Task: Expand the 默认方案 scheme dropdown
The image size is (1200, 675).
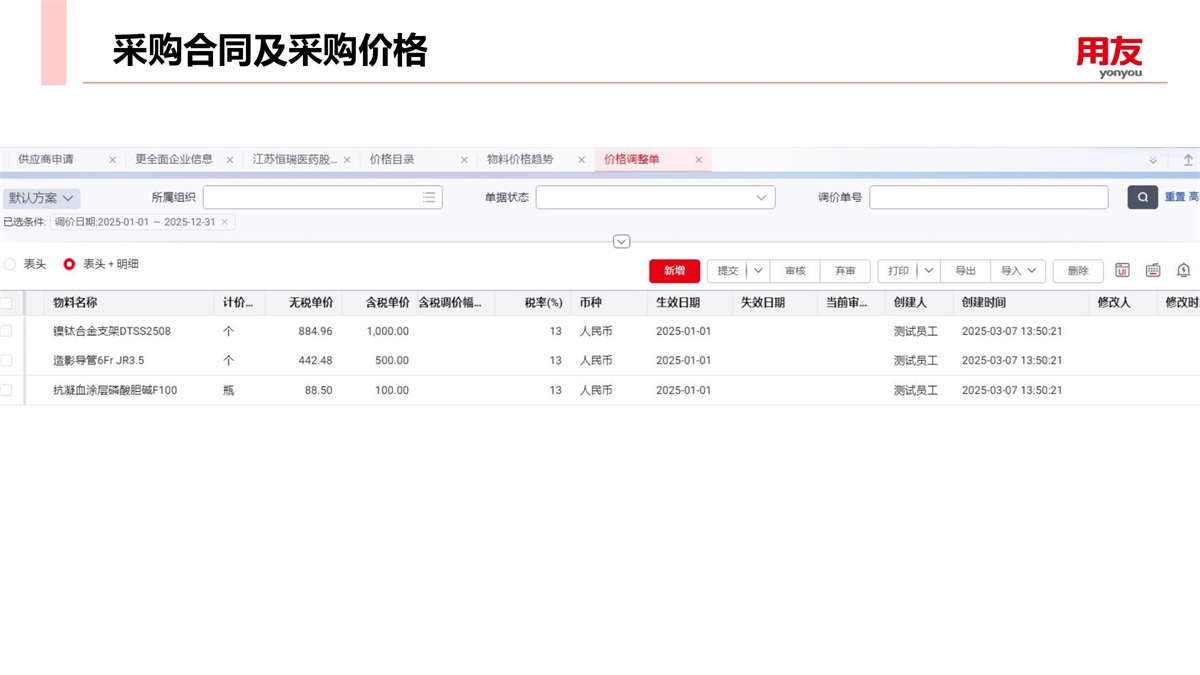Action: tap(41, 198)
